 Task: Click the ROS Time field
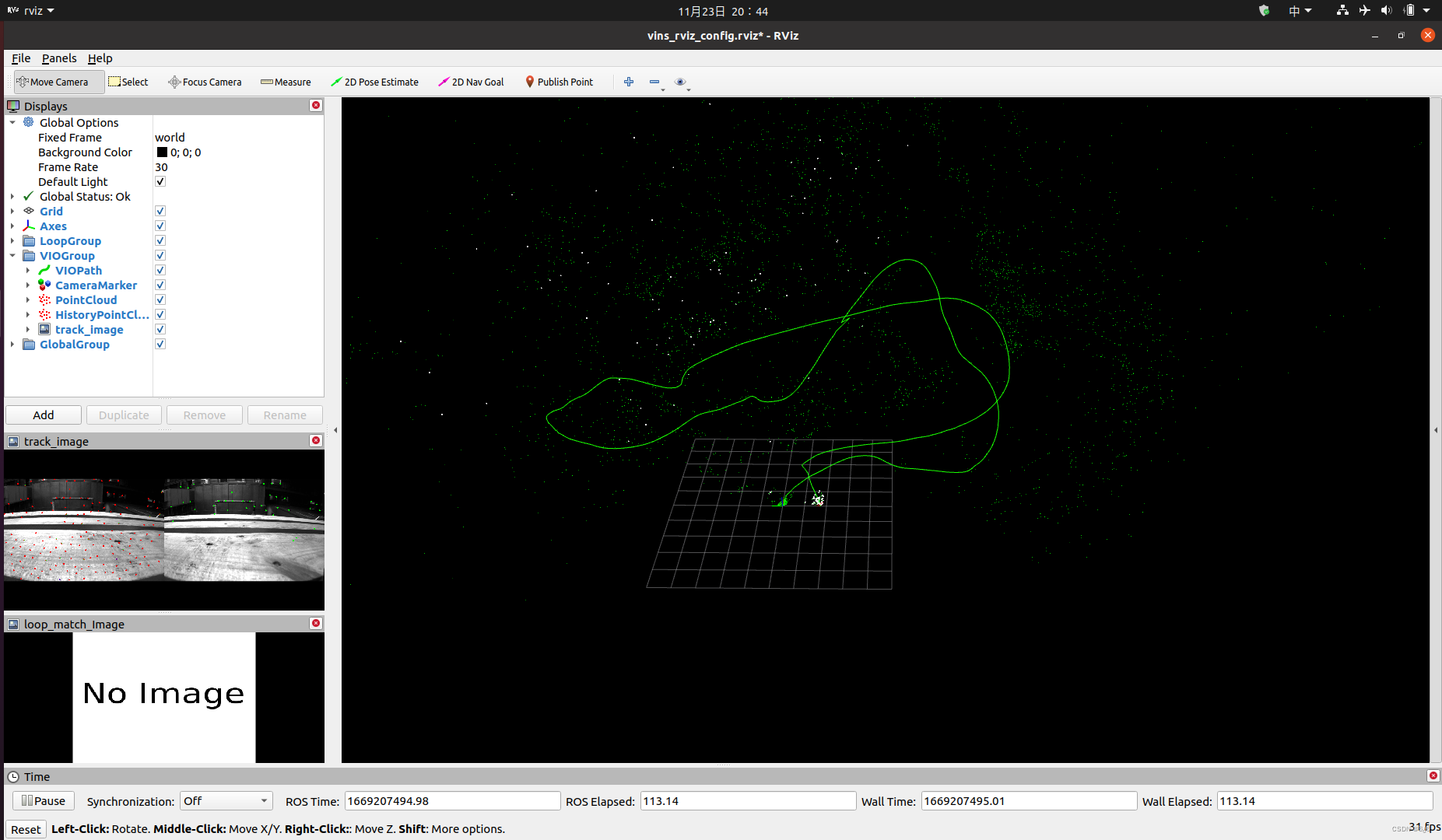[452, 800]
